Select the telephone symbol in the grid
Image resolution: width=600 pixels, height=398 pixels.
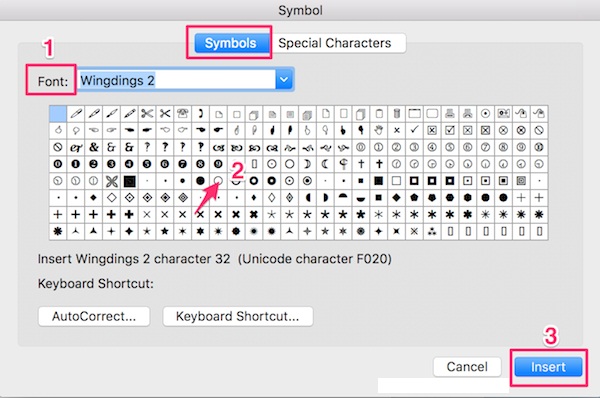183,113
